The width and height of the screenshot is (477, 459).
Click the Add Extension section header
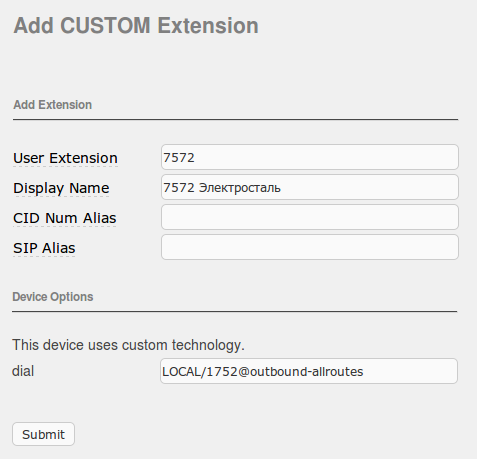(52, 105)
